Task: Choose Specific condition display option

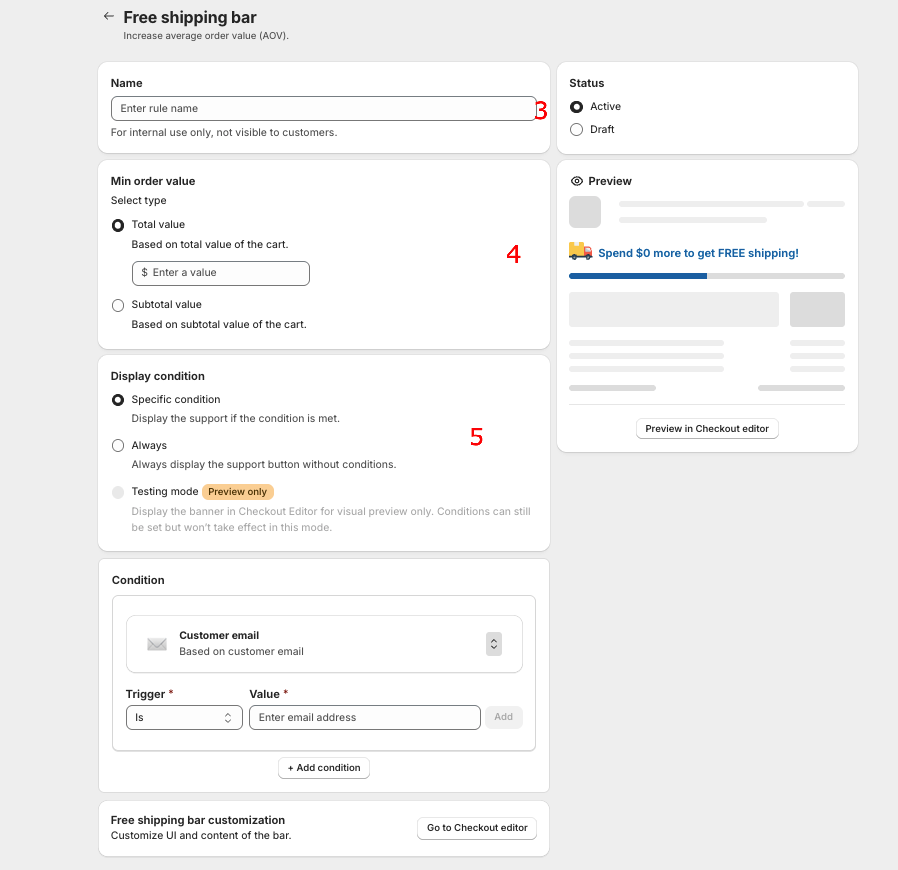Action: pos(118,400)
